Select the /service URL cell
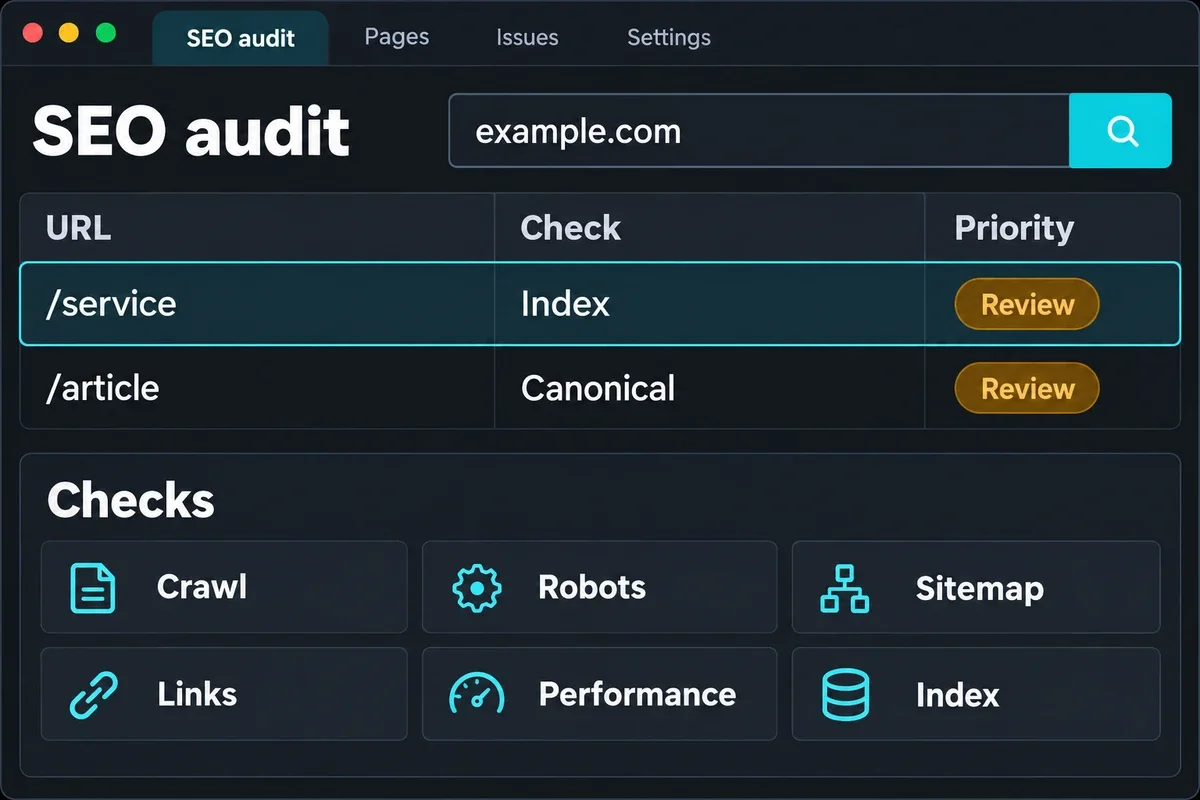 (258, 304)
